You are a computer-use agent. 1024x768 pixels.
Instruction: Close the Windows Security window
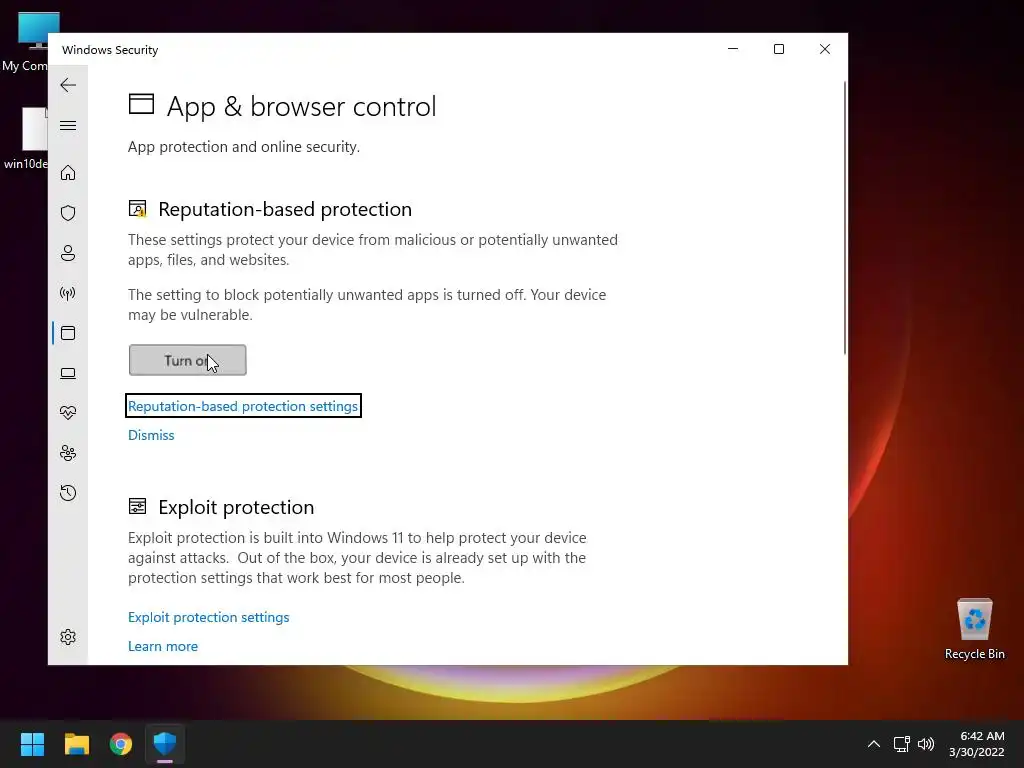click(x=825, y=49)
